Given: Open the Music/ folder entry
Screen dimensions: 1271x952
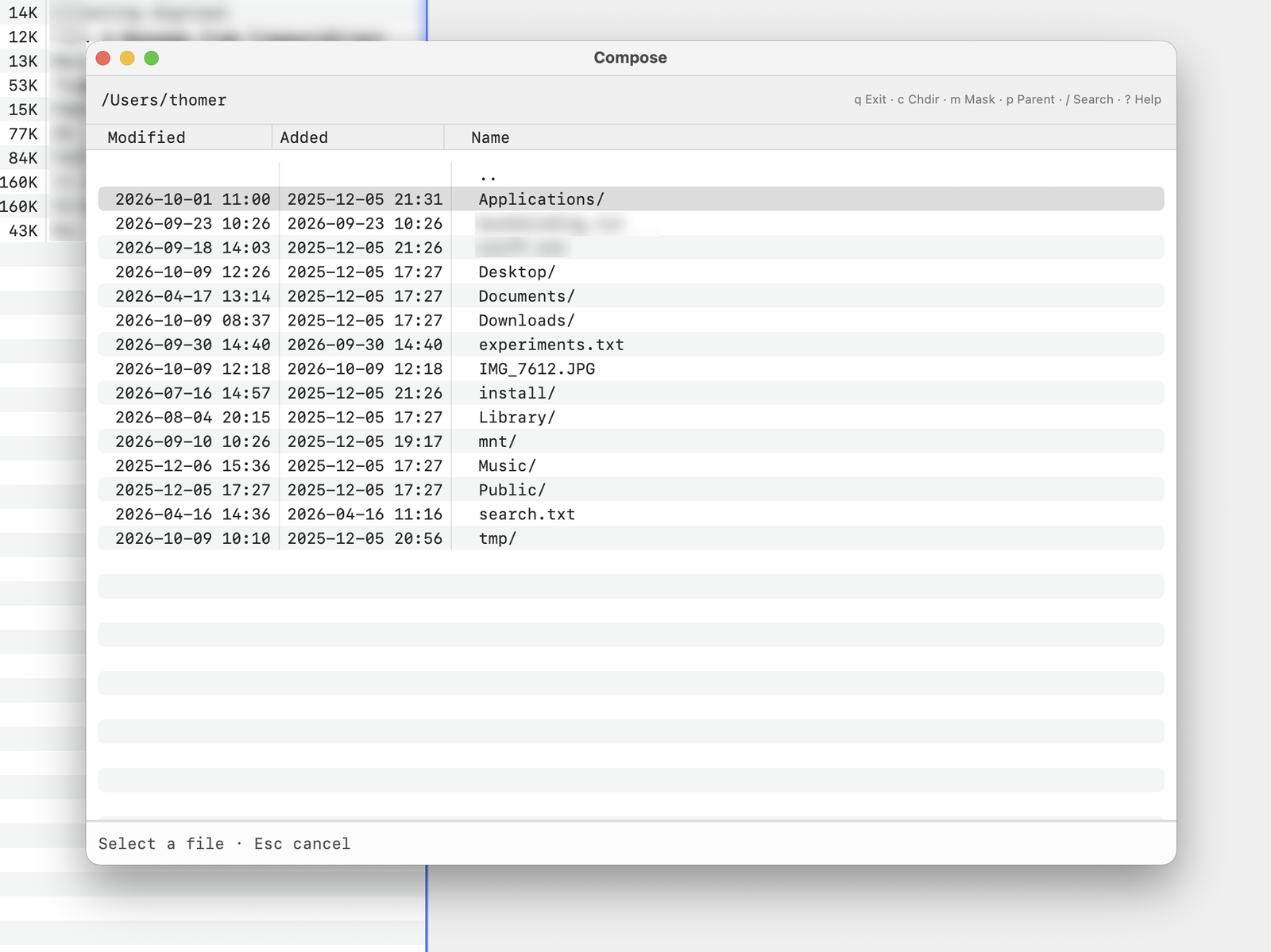Looking at the screenshot, I should click(x=631, y=466).
